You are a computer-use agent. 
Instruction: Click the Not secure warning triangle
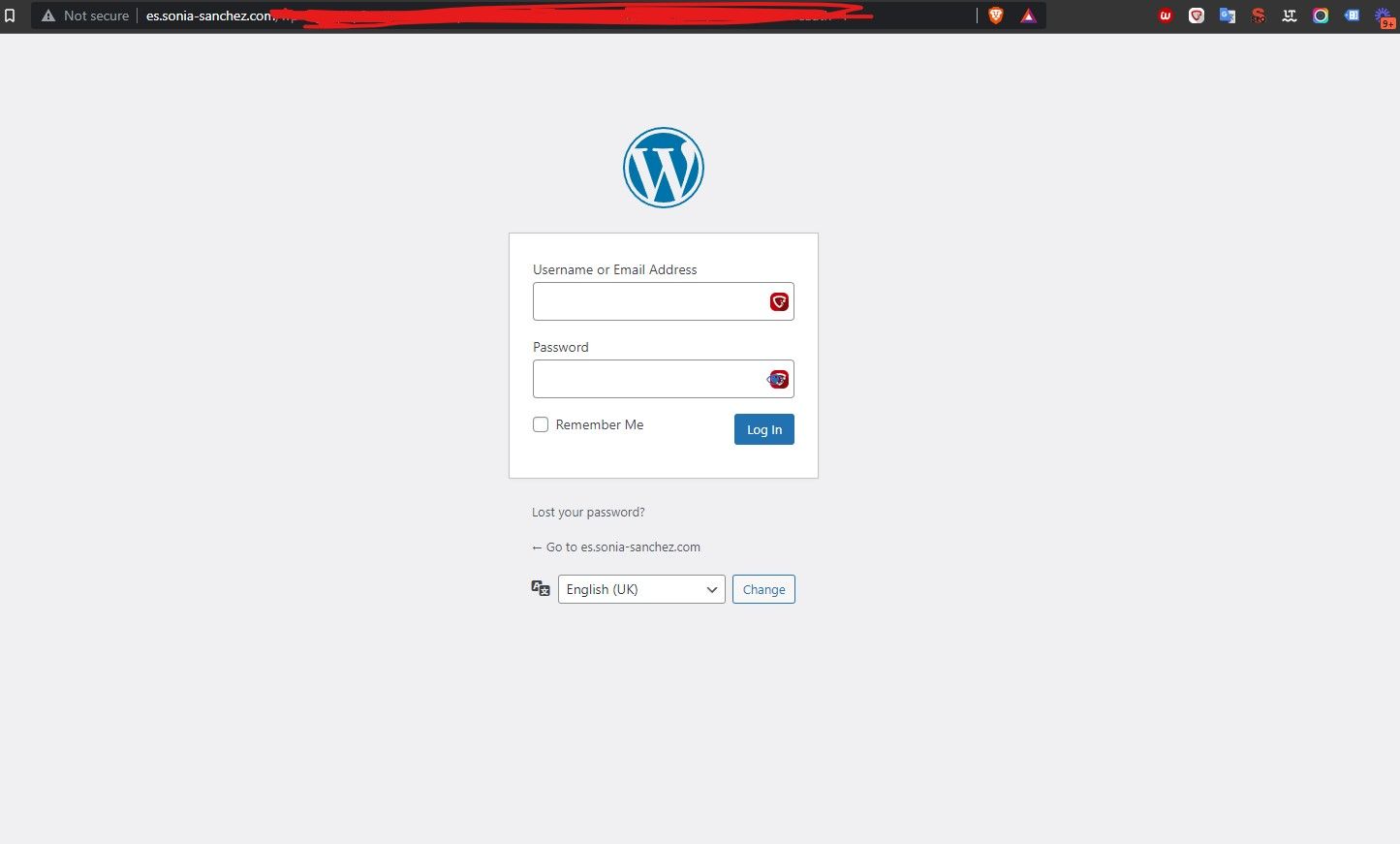[x=48, y=16]
